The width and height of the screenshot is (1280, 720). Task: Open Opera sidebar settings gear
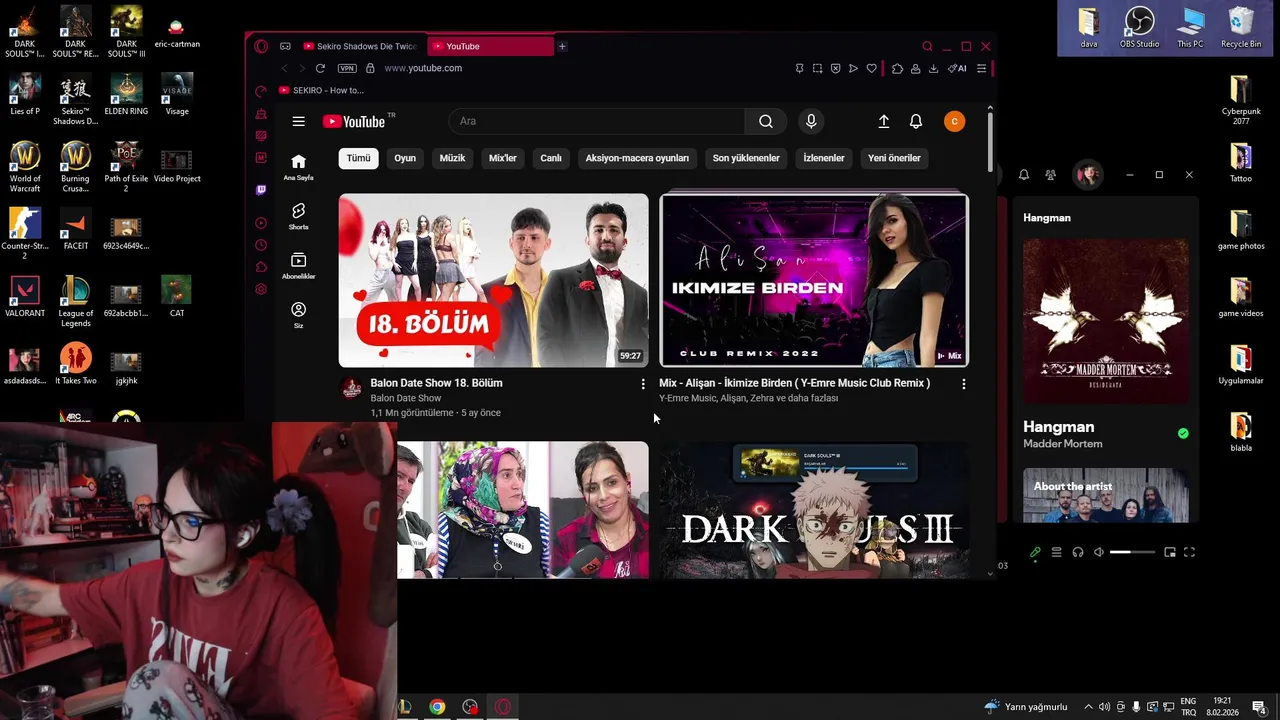tap(261, 289)
